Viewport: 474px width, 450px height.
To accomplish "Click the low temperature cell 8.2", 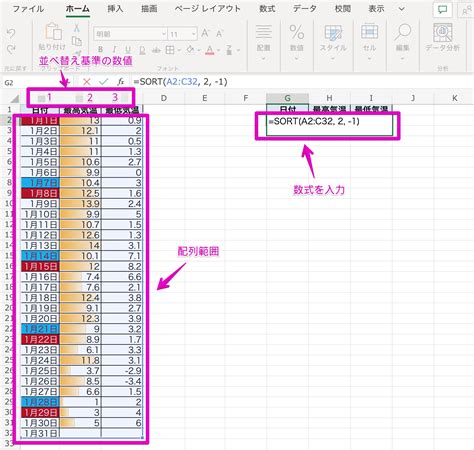I will click(122, 266).
